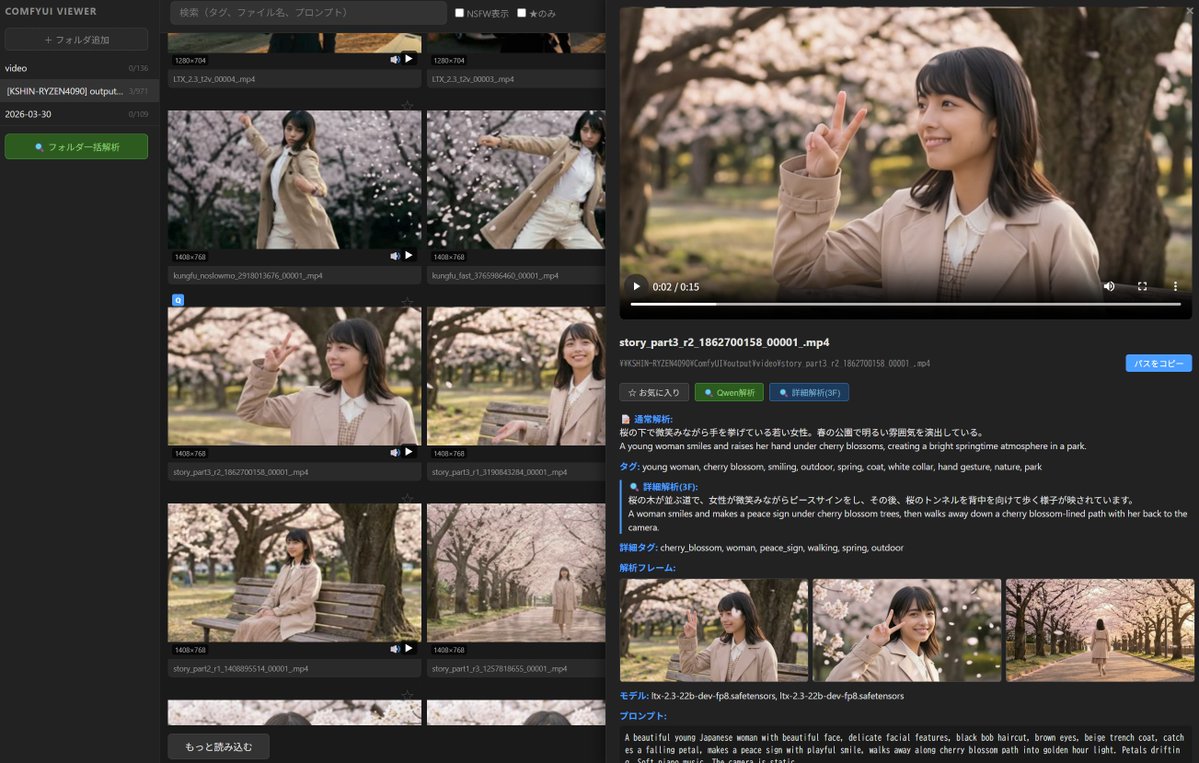Click the パスをコピー button
The image size is (1199, 763).
[1158, 363]
